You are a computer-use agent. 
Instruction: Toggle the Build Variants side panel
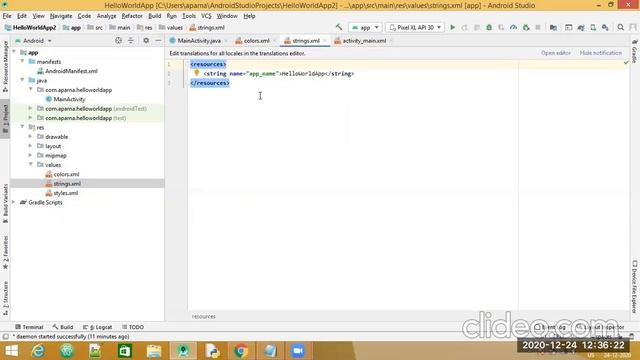[x=5, y=203]
